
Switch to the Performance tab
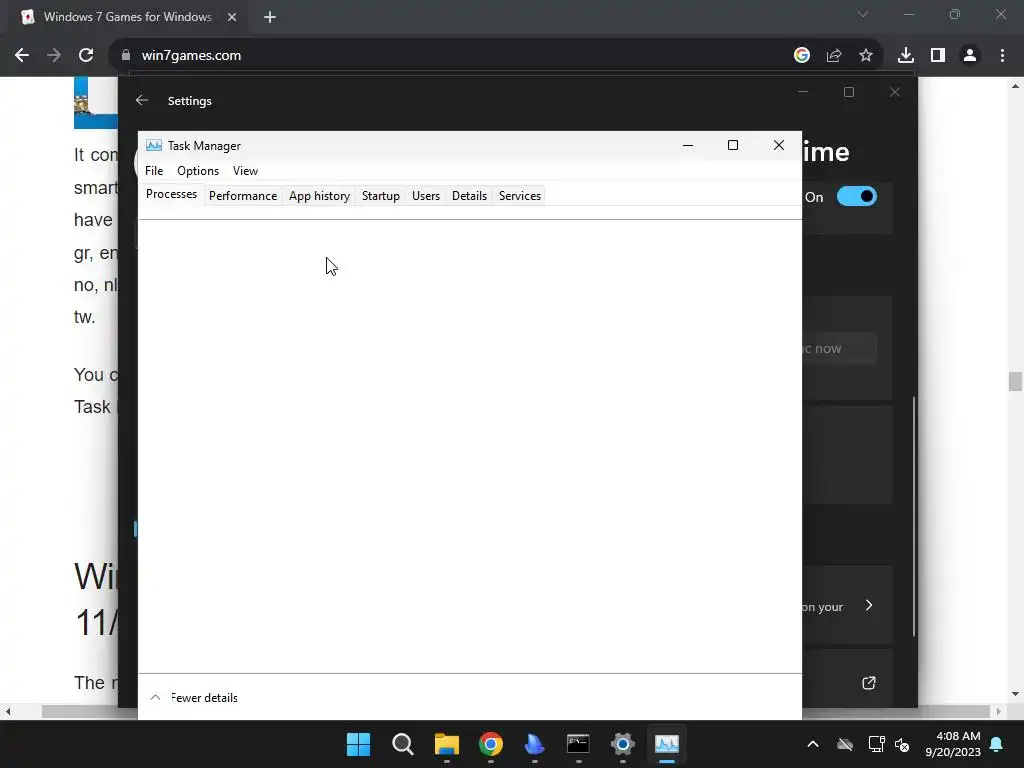pos(243,196)
